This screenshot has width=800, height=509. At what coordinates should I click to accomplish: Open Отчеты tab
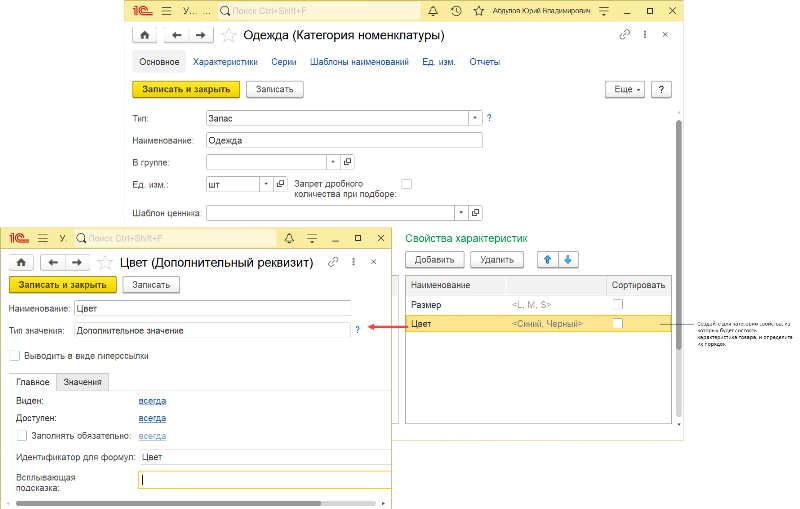[x=485, y=62]
